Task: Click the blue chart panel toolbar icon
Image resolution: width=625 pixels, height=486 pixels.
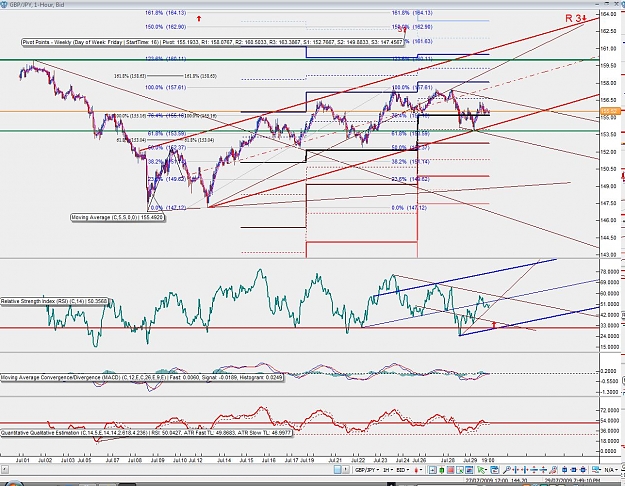Action: [x=469, y=470]
